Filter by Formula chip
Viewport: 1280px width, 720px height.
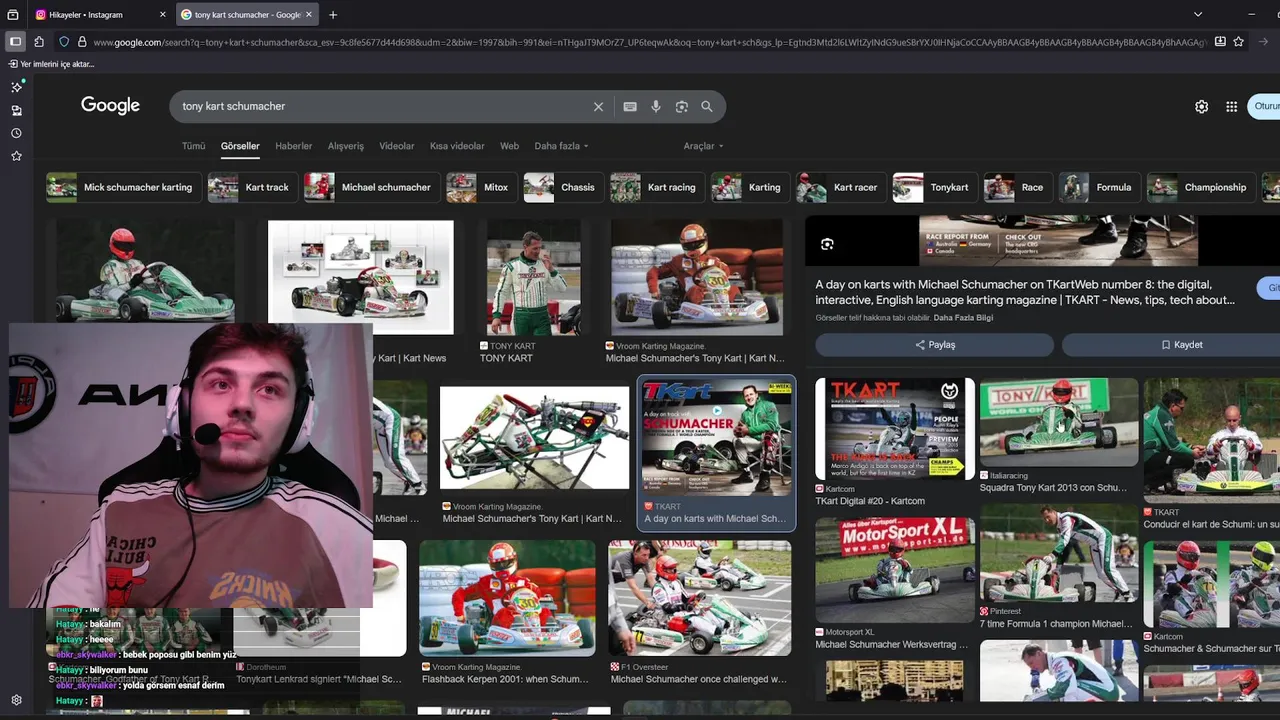point(1099,187)
